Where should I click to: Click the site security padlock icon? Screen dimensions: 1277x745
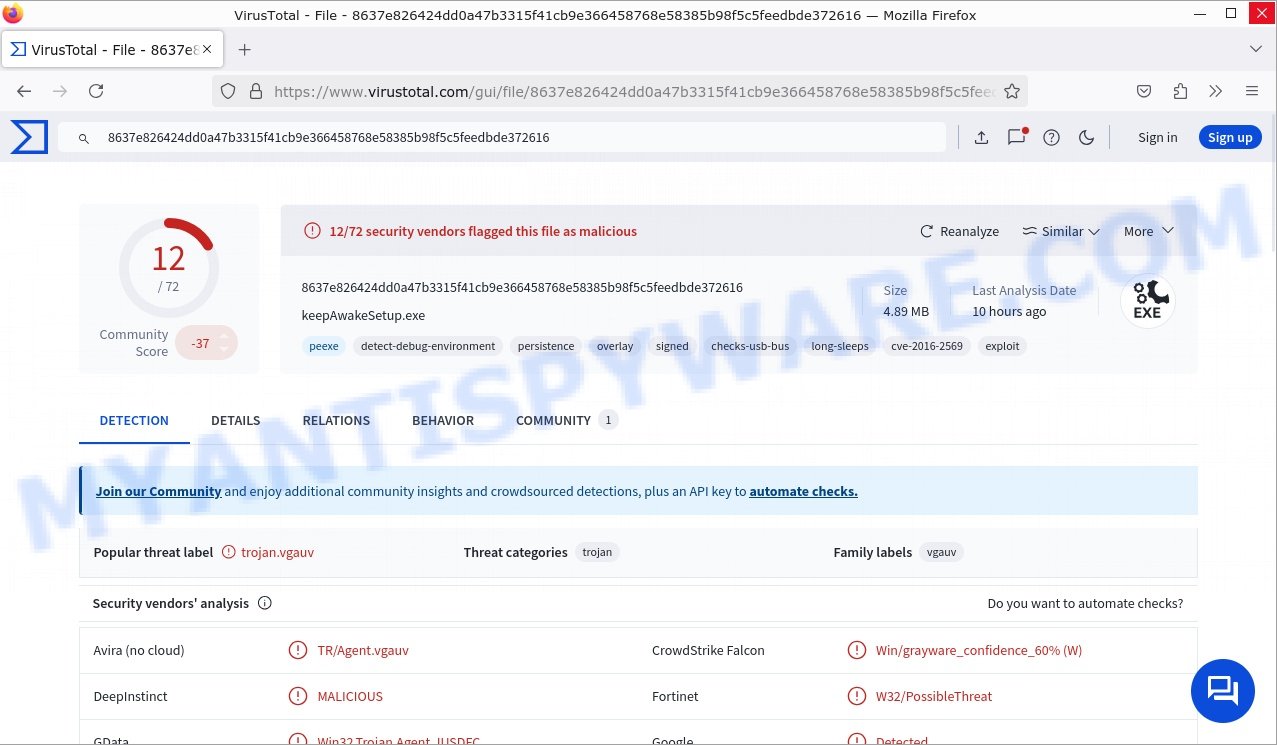(255, 91)
